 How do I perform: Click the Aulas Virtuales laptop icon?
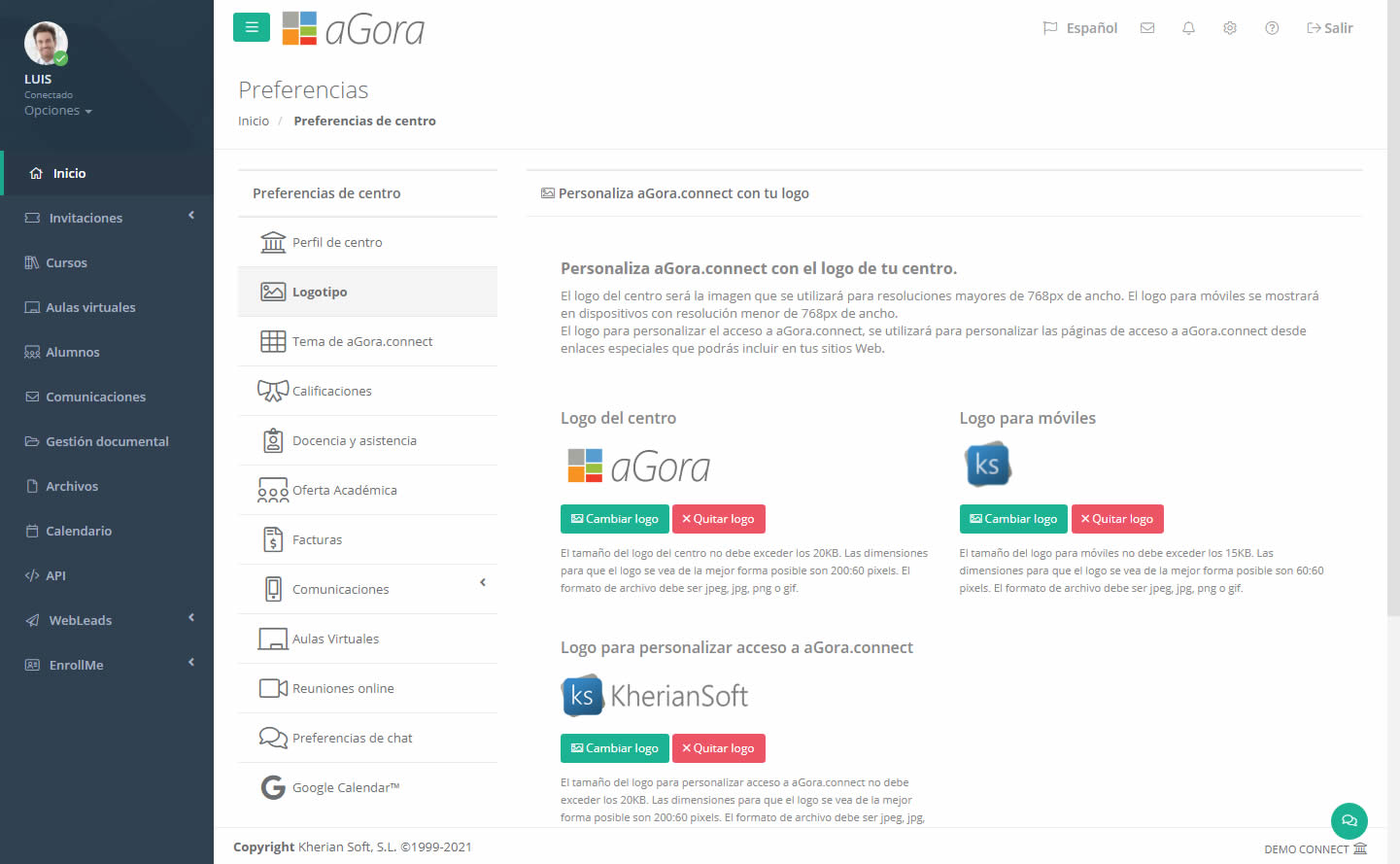tap(273, 639)
